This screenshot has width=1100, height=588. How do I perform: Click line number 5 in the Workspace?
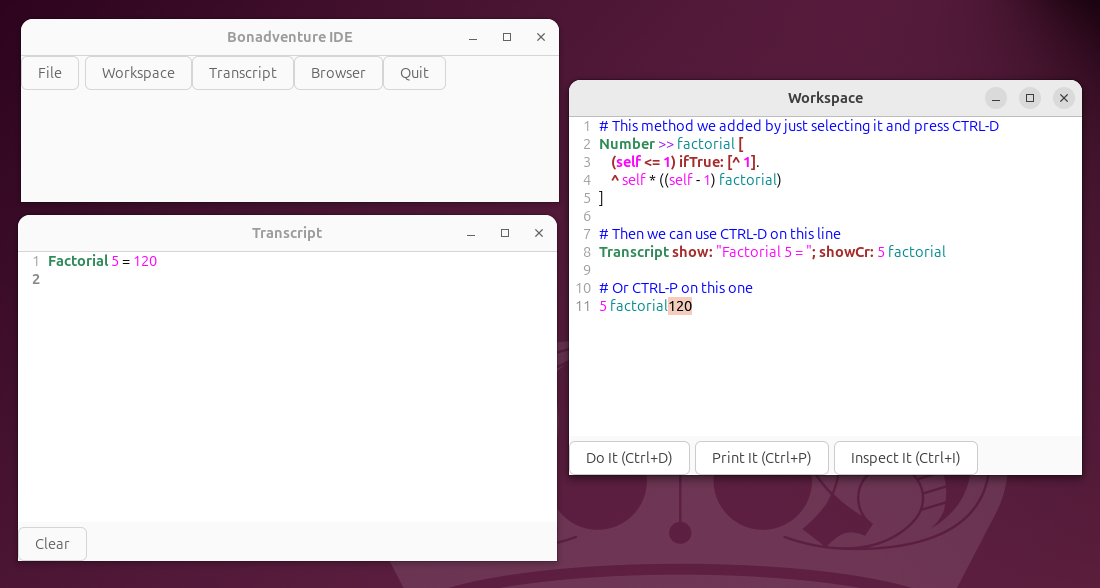[586, 197]
